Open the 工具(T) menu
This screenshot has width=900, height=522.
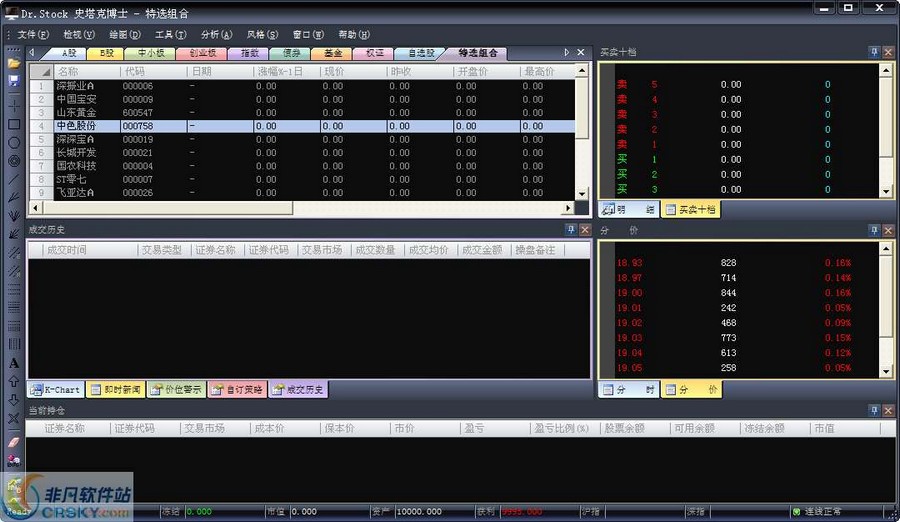(170, 34)
